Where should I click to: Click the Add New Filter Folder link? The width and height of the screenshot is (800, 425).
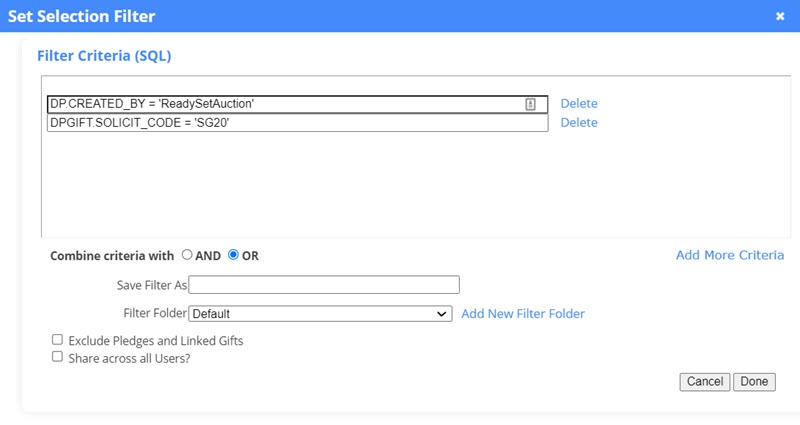(523, 314)
